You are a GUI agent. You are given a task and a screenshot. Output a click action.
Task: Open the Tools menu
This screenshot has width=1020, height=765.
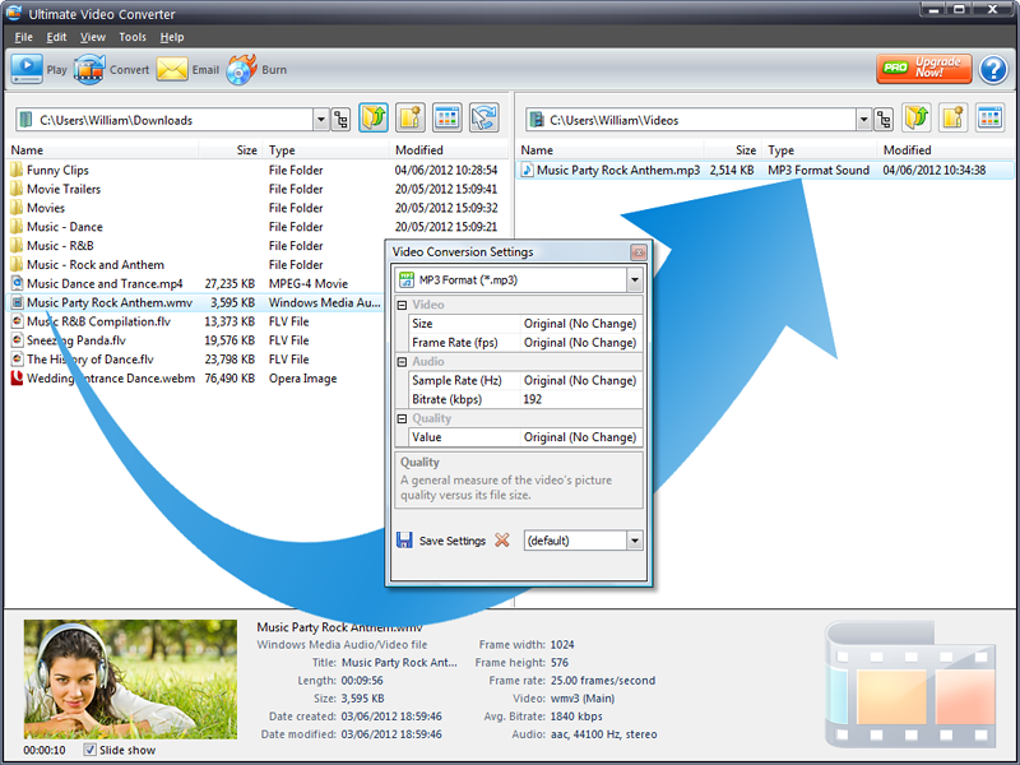[x=132, y=37]
